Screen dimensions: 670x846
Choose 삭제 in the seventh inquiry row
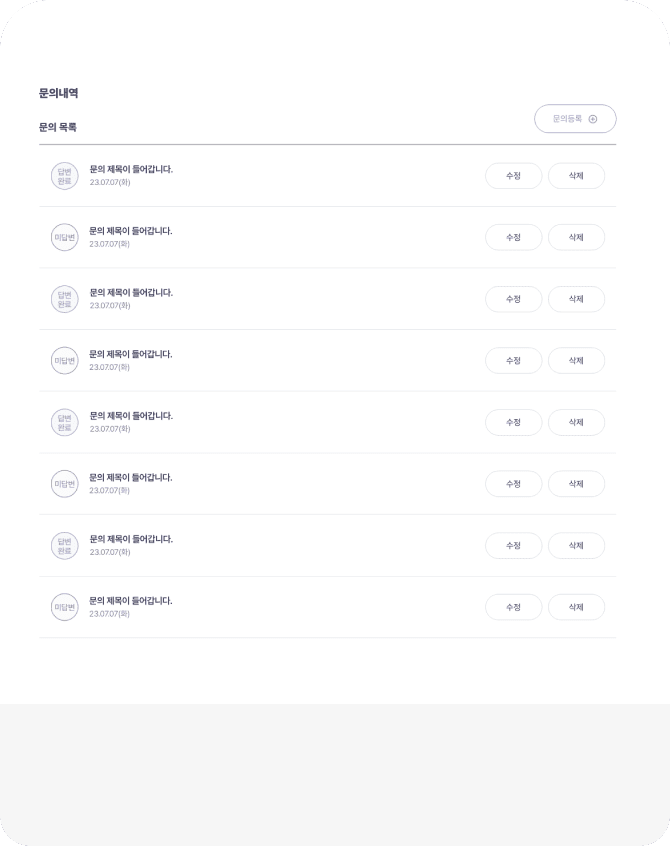point(576,546)
